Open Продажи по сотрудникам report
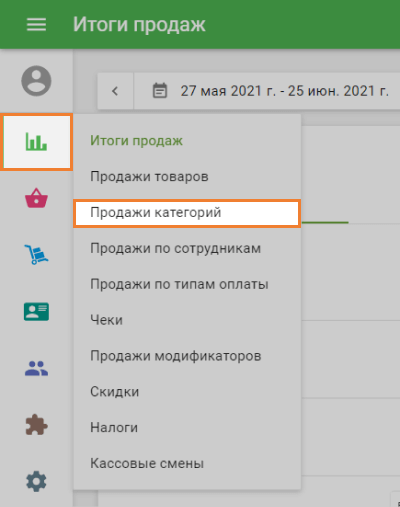 (x=187, y=248)
